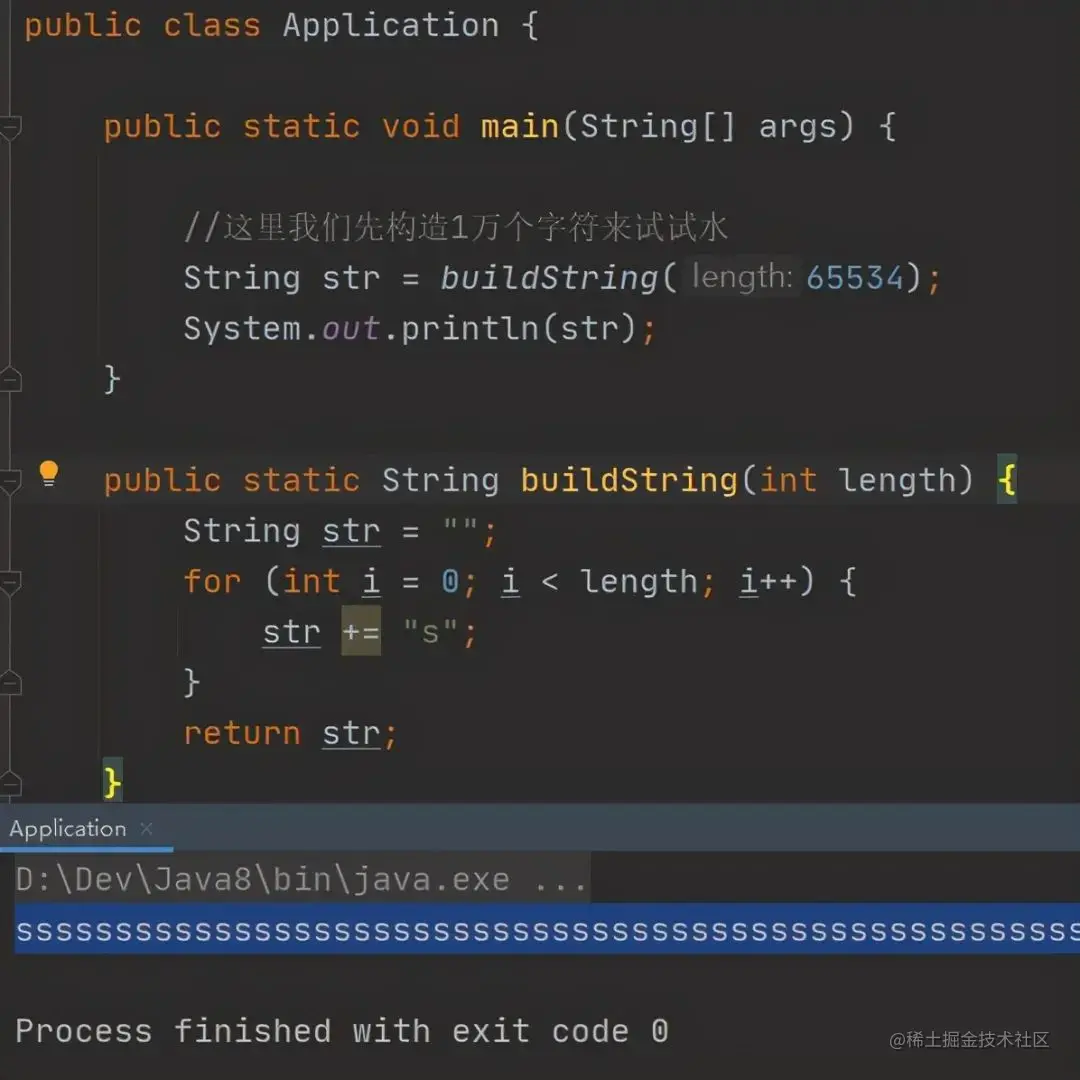Close the Application run tab
This screenshot has height=1080, width=1080.
point(146,829)
